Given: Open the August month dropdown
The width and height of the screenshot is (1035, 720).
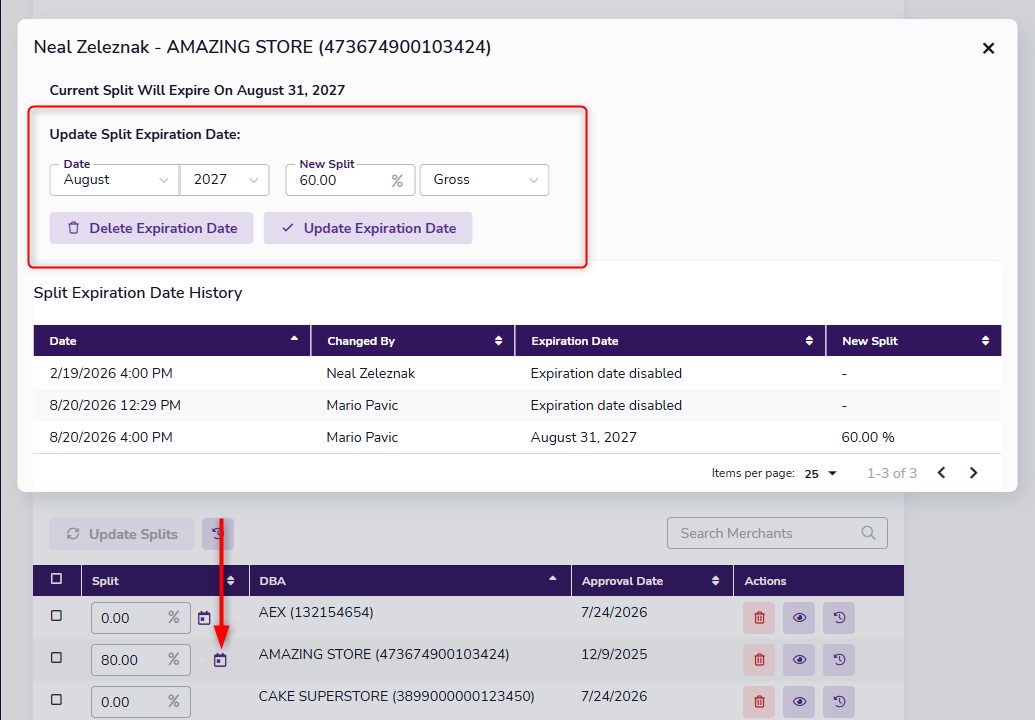Looking at the screenshot, I should pyautogui.click(x=114, y=180).
